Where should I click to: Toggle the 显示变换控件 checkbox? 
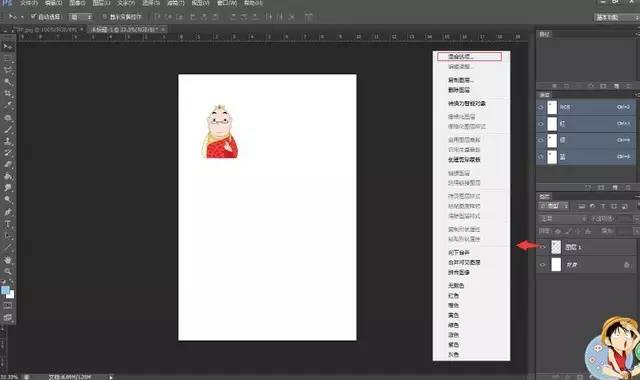[x=104, y=17]
